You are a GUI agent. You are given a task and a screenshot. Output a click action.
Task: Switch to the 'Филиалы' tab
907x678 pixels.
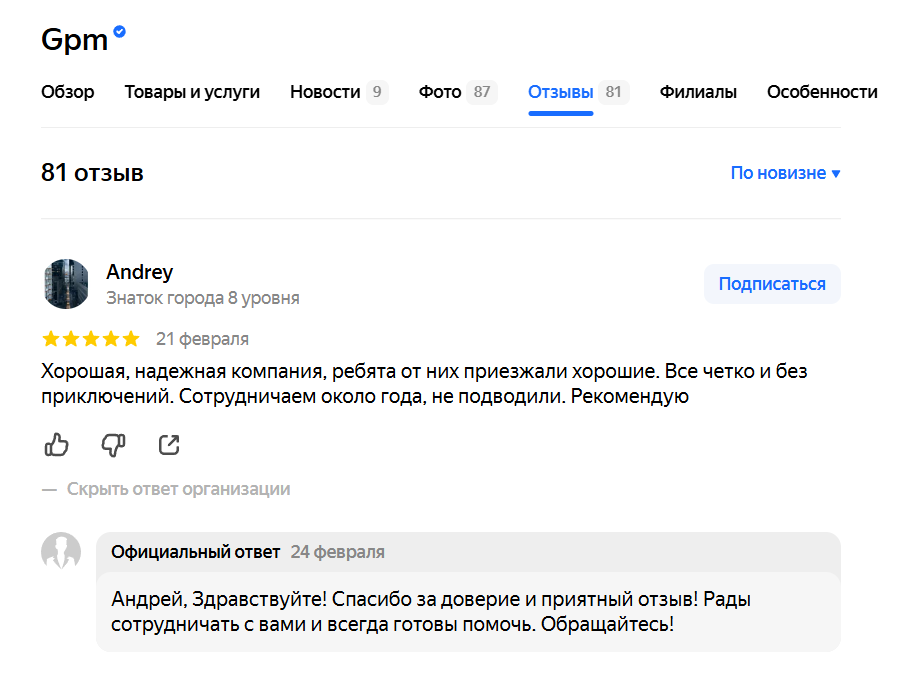(698, 92)
